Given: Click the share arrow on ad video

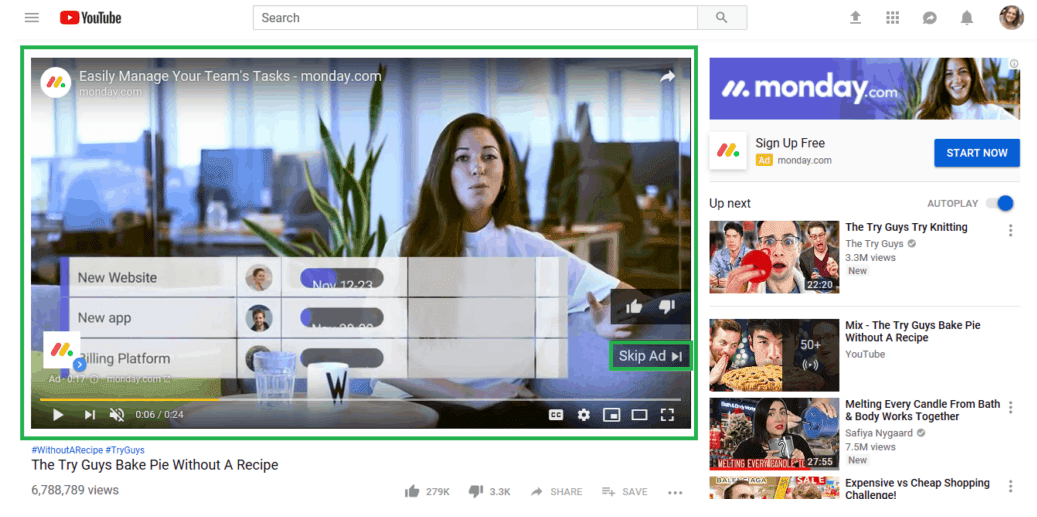Looking at the screenshot, I should click(667, 77).
